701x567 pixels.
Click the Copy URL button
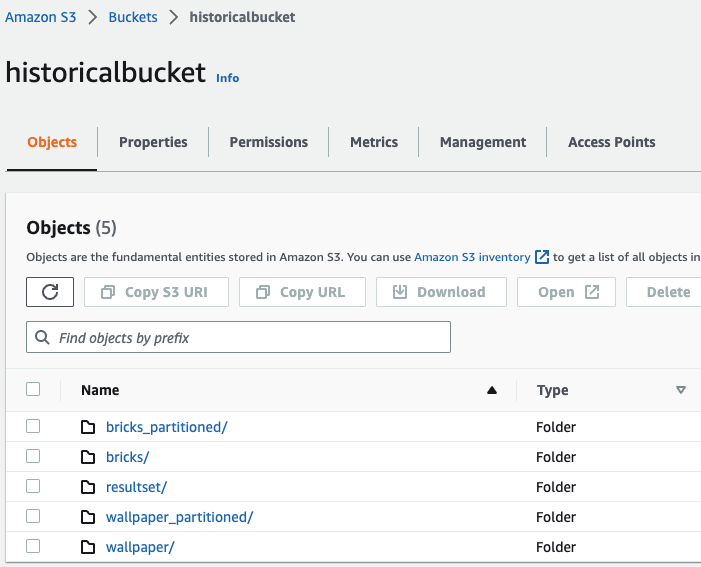pyautogui.click(x=301, y=292)
